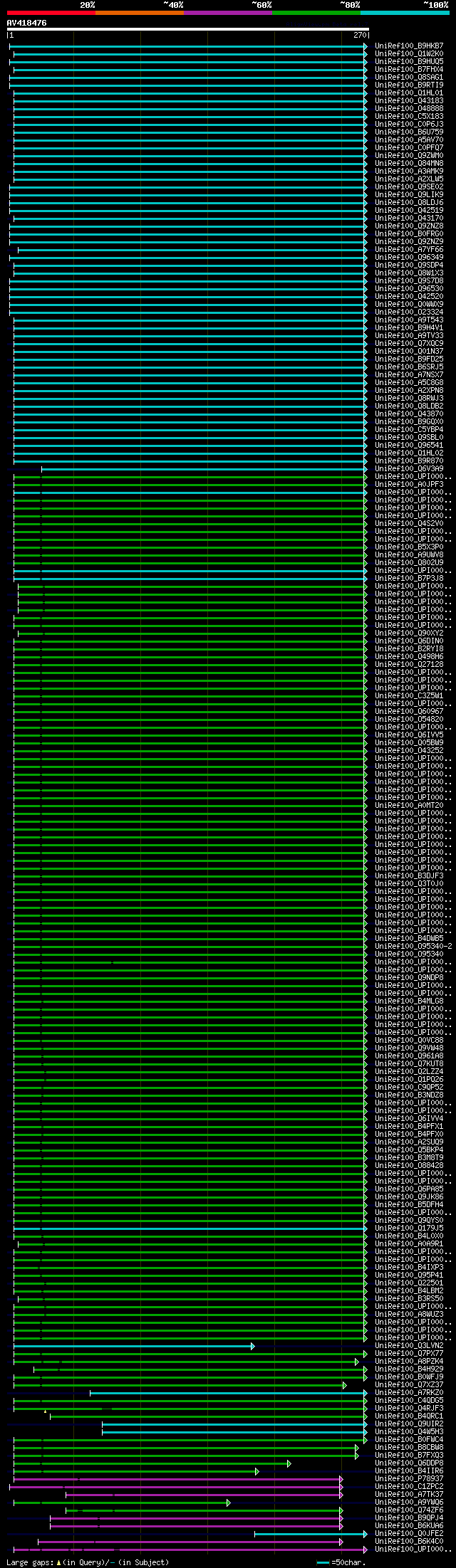Select label UniRef100_Q9NDP8
This screenshot has height=1568, width=456.
[409, 977]
